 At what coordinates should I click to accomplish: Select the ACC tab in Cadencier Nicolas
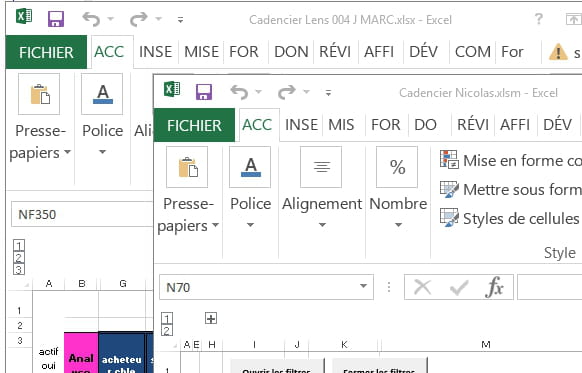[x=257, y=125]
